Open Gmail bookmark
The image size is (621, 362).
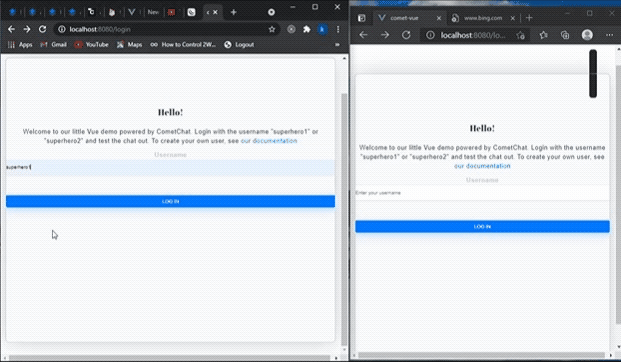[x=53, y=45]
